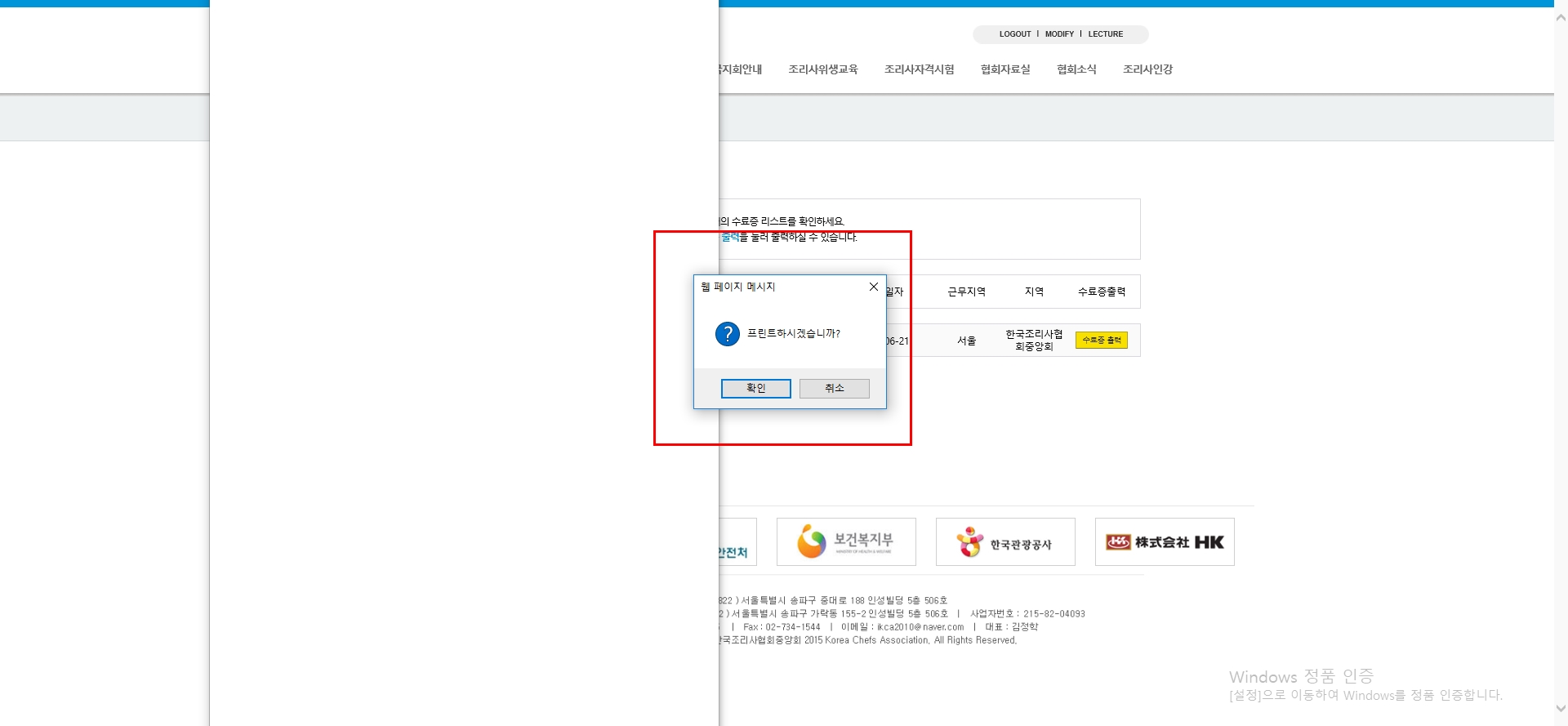Click the 株式会社 HK logo banner
Viewport: 1568px width, 726px height.
pyautogui.click(x=1164, y=541)
